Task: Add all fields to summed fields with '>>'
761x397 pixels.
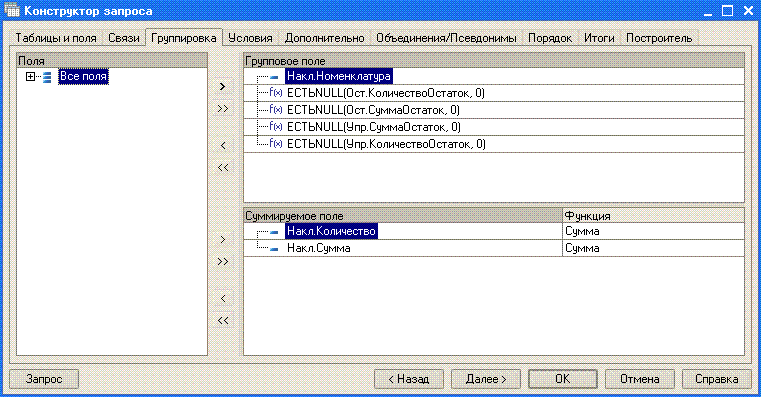Action: (x=223, y=262)
